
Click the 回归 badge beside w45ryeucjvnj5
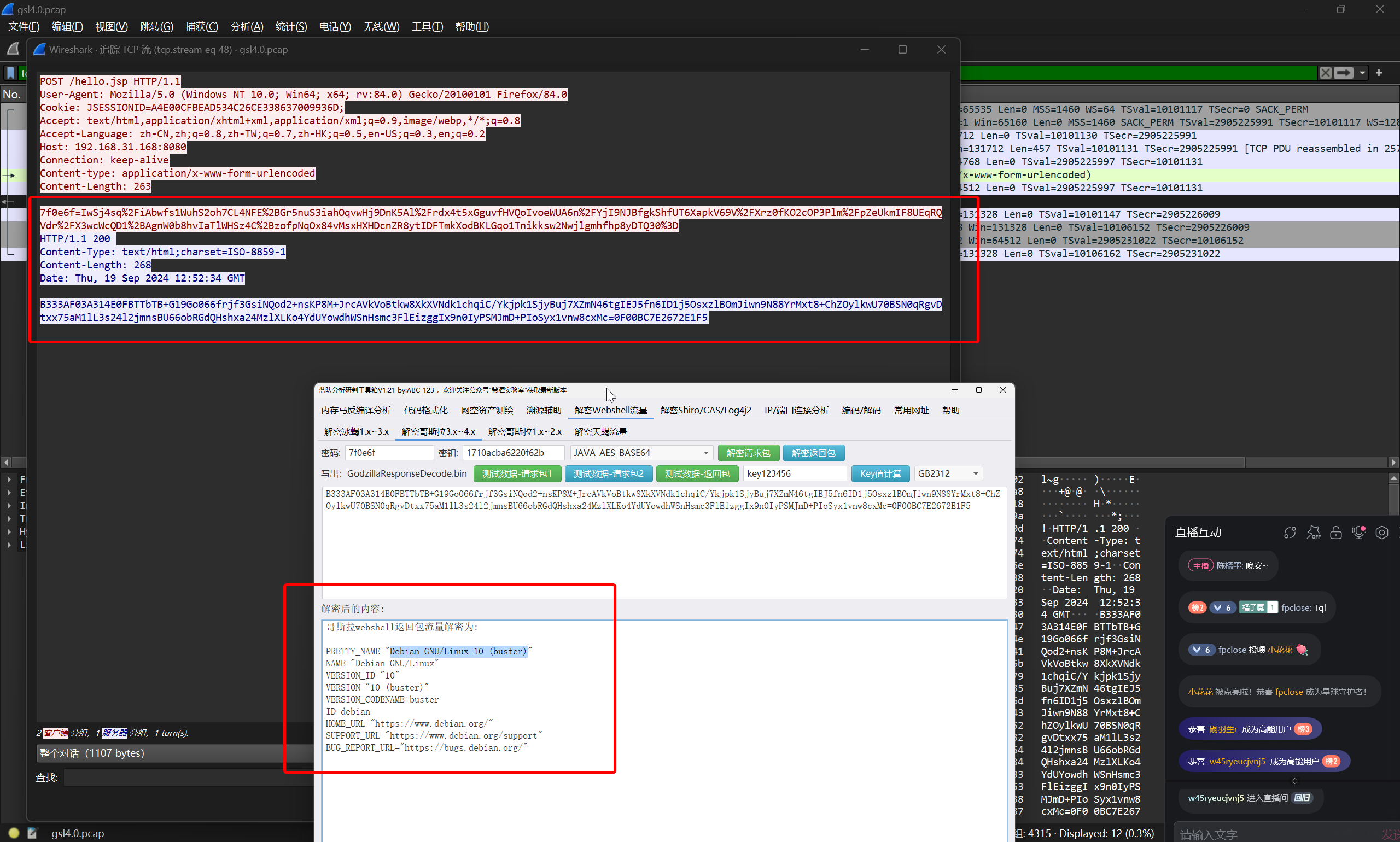pyautogui.click(x=1303, y=798)
